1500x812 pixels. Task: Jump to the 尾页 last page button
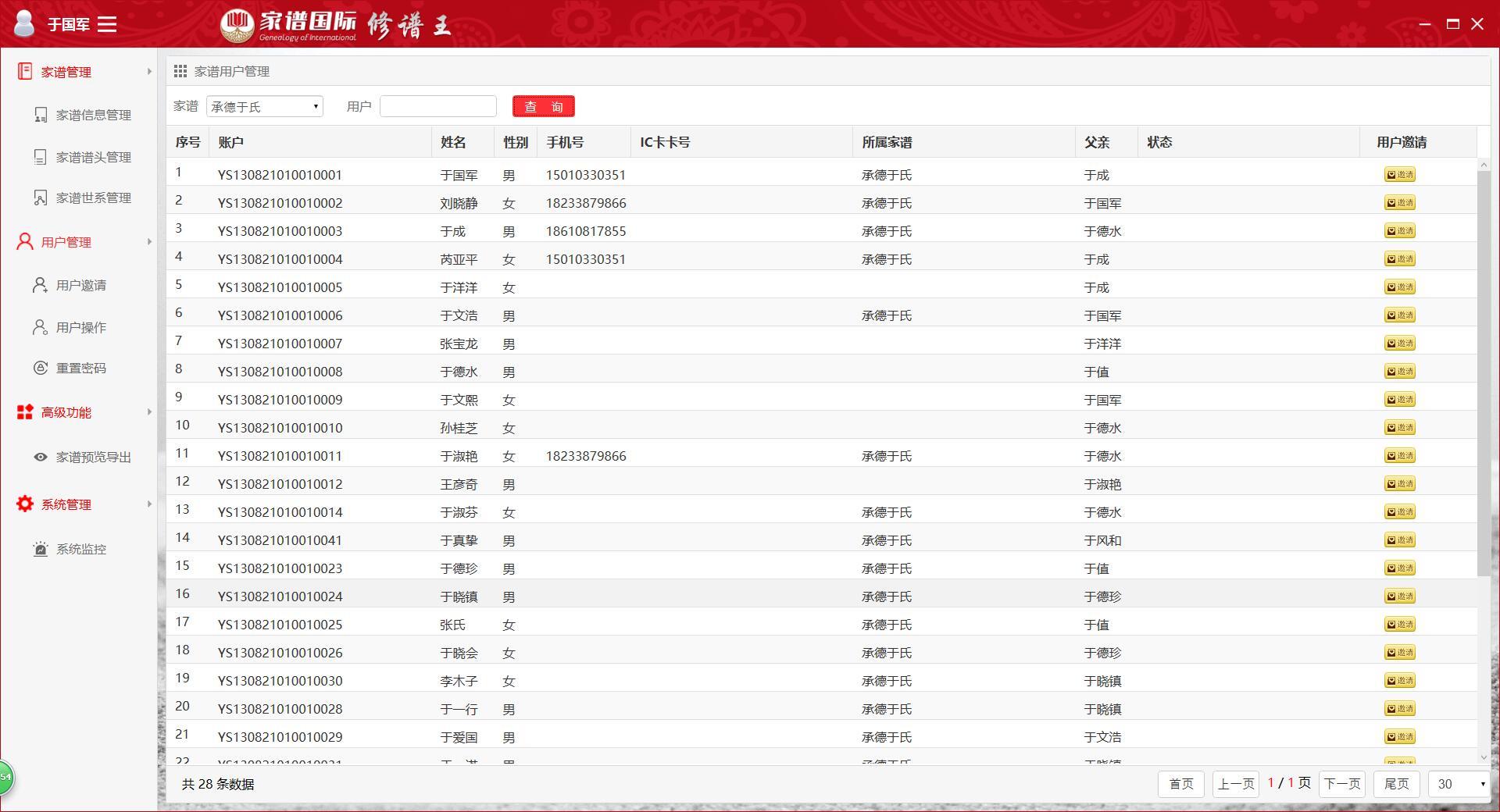pos(1397,784)
